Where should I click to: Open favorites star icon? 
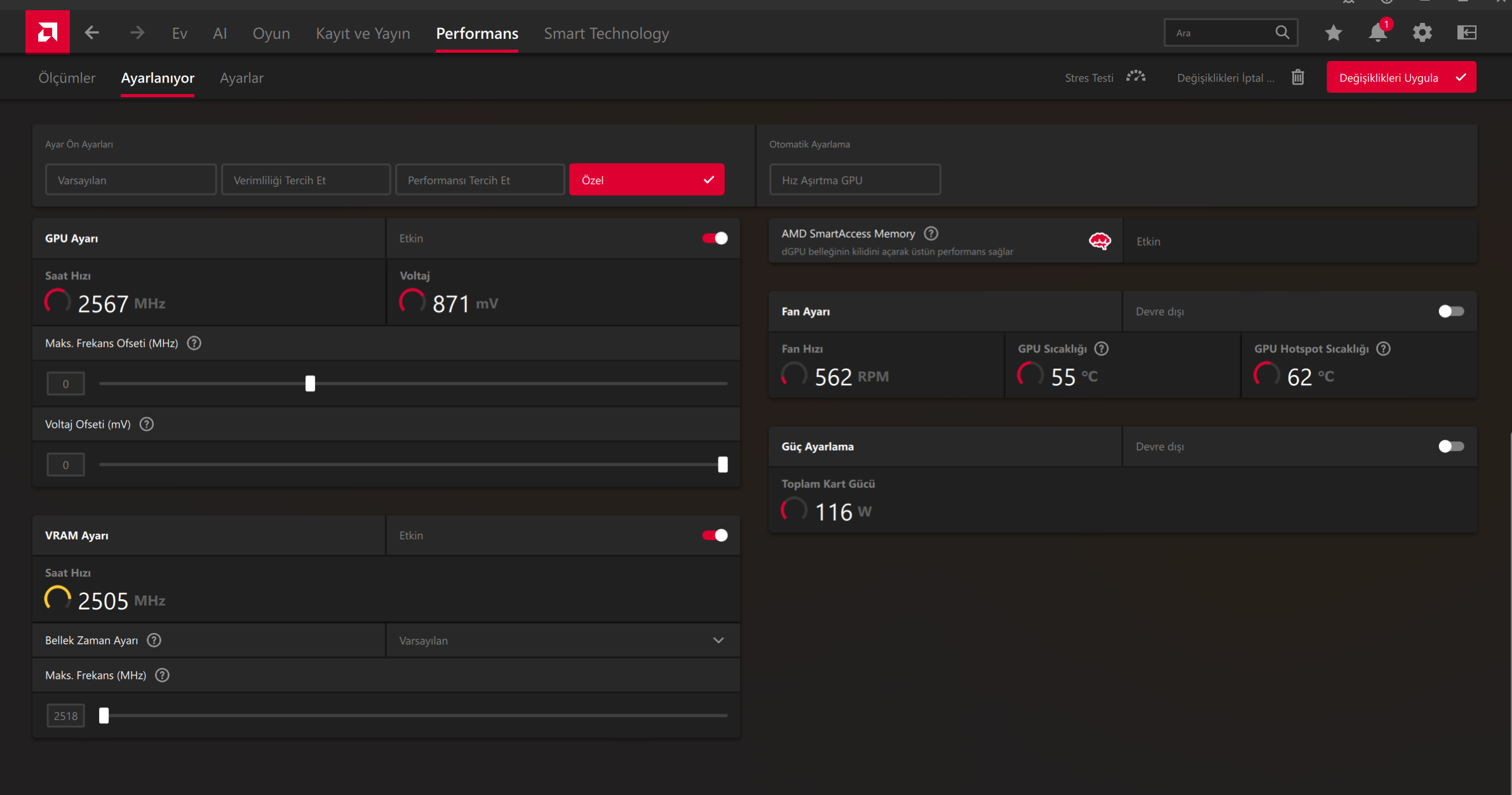pos(1333,32)
